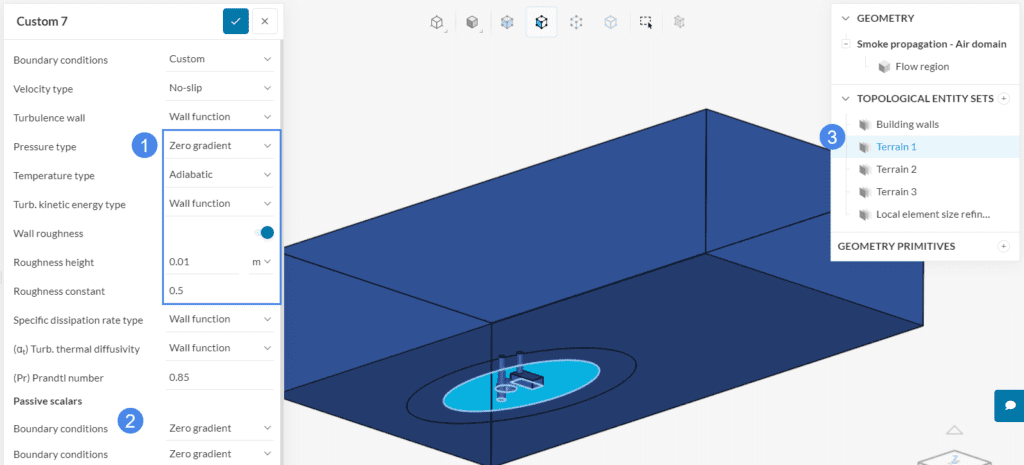Click the Wall roughness label
This screenshot has height=465, width=1024.
(x=48, y=233)
